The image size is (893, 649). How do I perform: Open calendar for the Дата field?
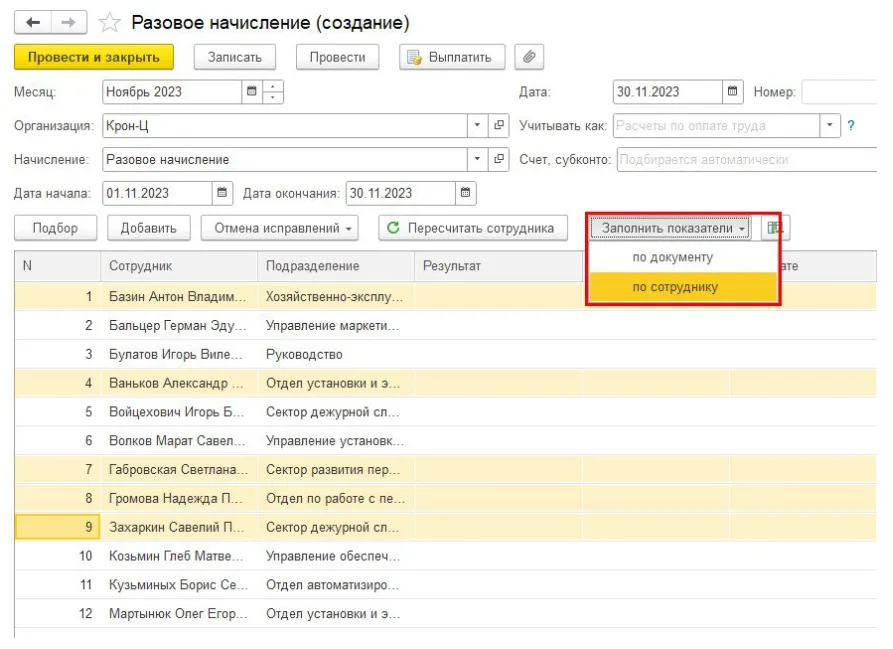tap(733, 92)
